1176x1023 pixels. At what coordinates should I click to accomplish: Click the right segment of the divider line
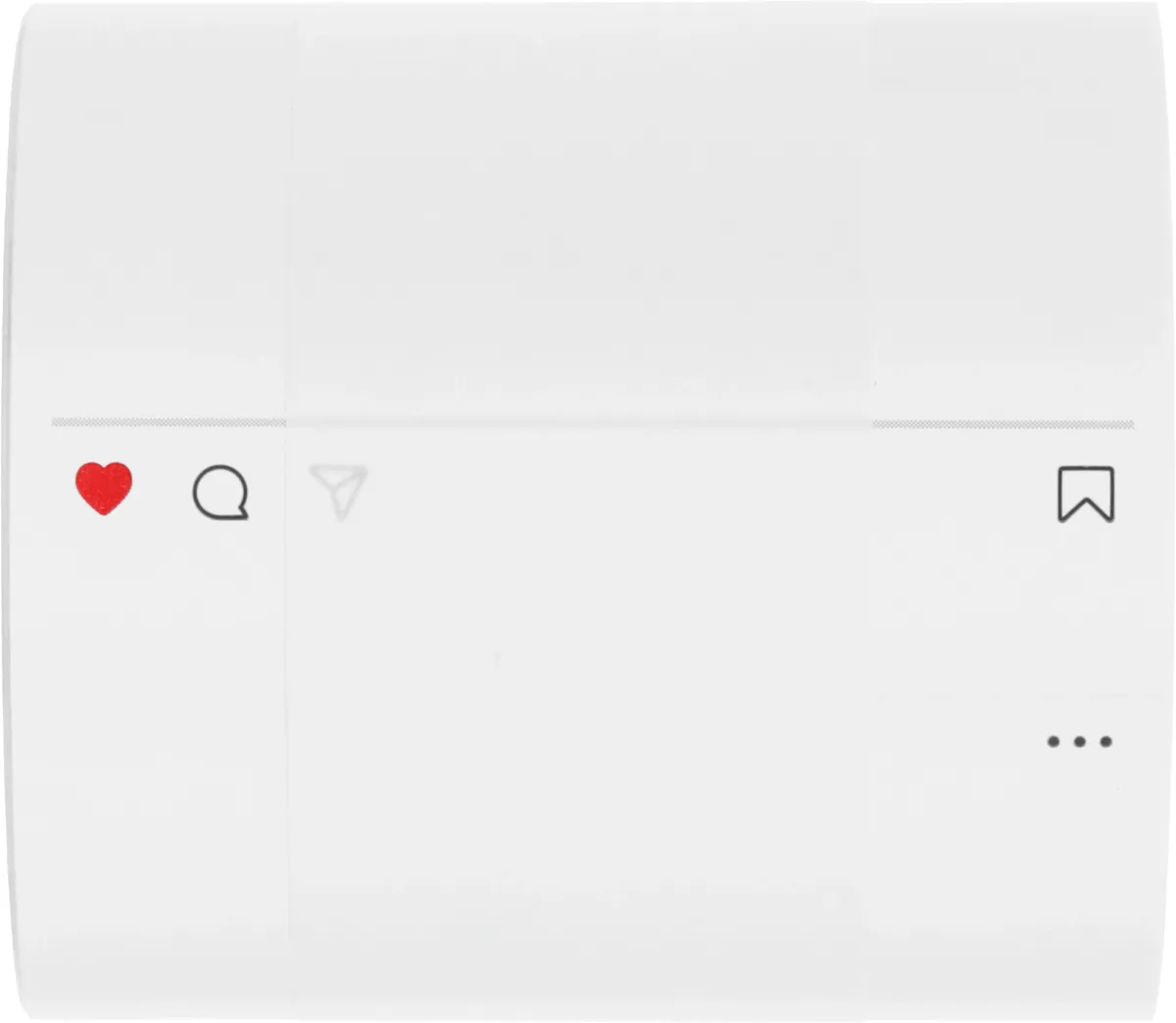tap(1004, 424)
